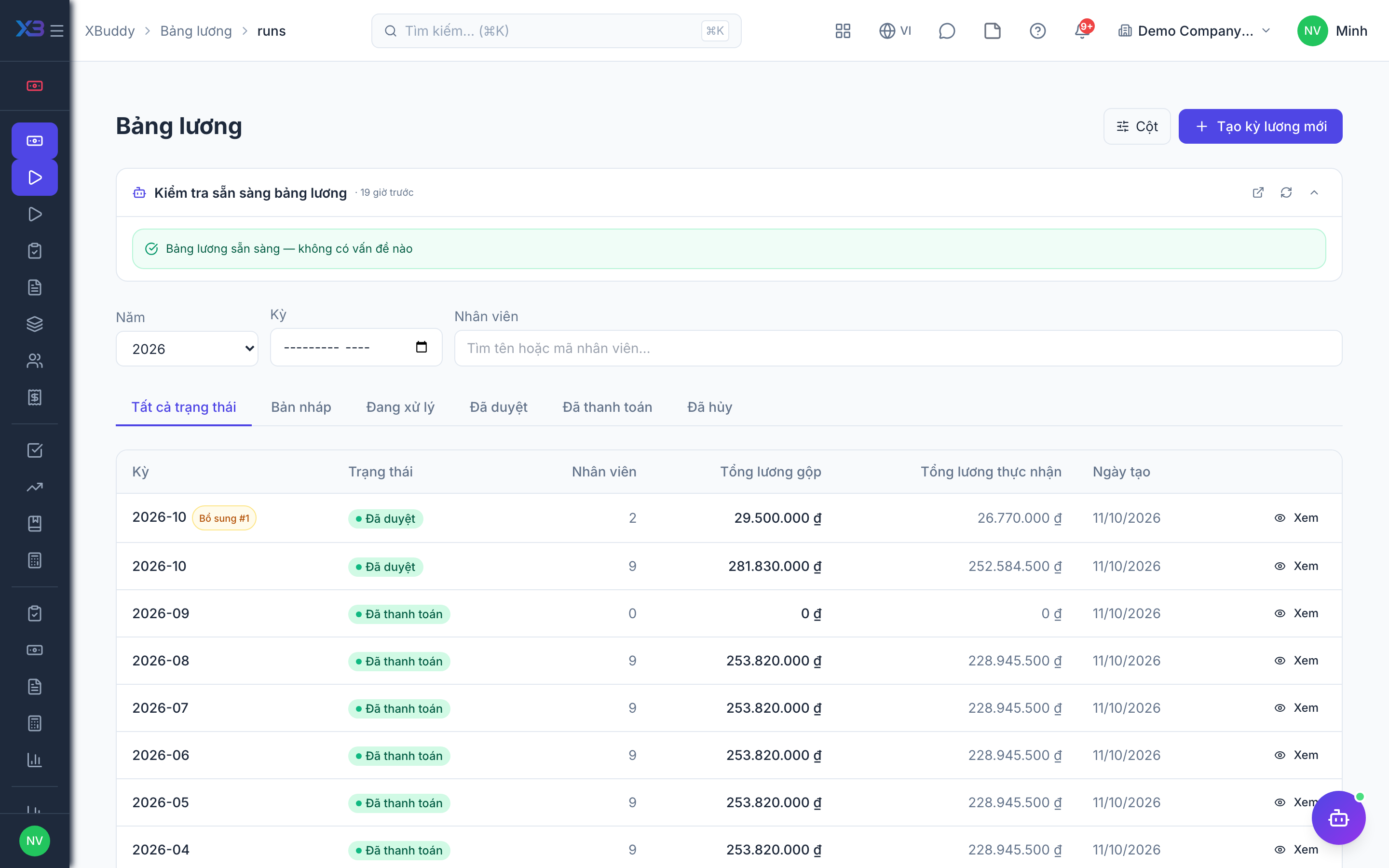The image size is (1389, 868).
Task: Switch to Bản nháp tab
Action: pyautogui.click(x=301, y=407)
